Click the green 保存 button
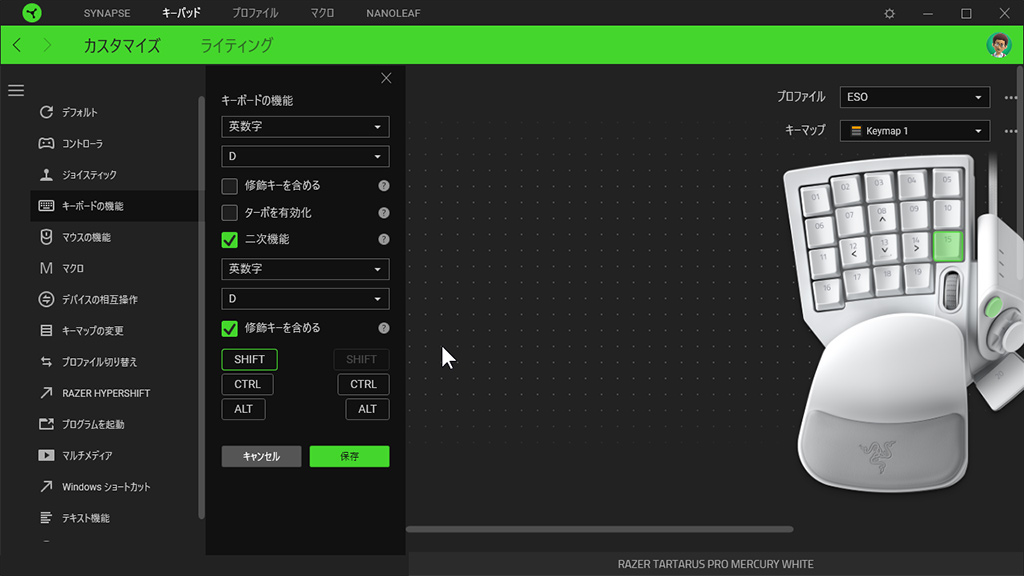 point(349,456)
